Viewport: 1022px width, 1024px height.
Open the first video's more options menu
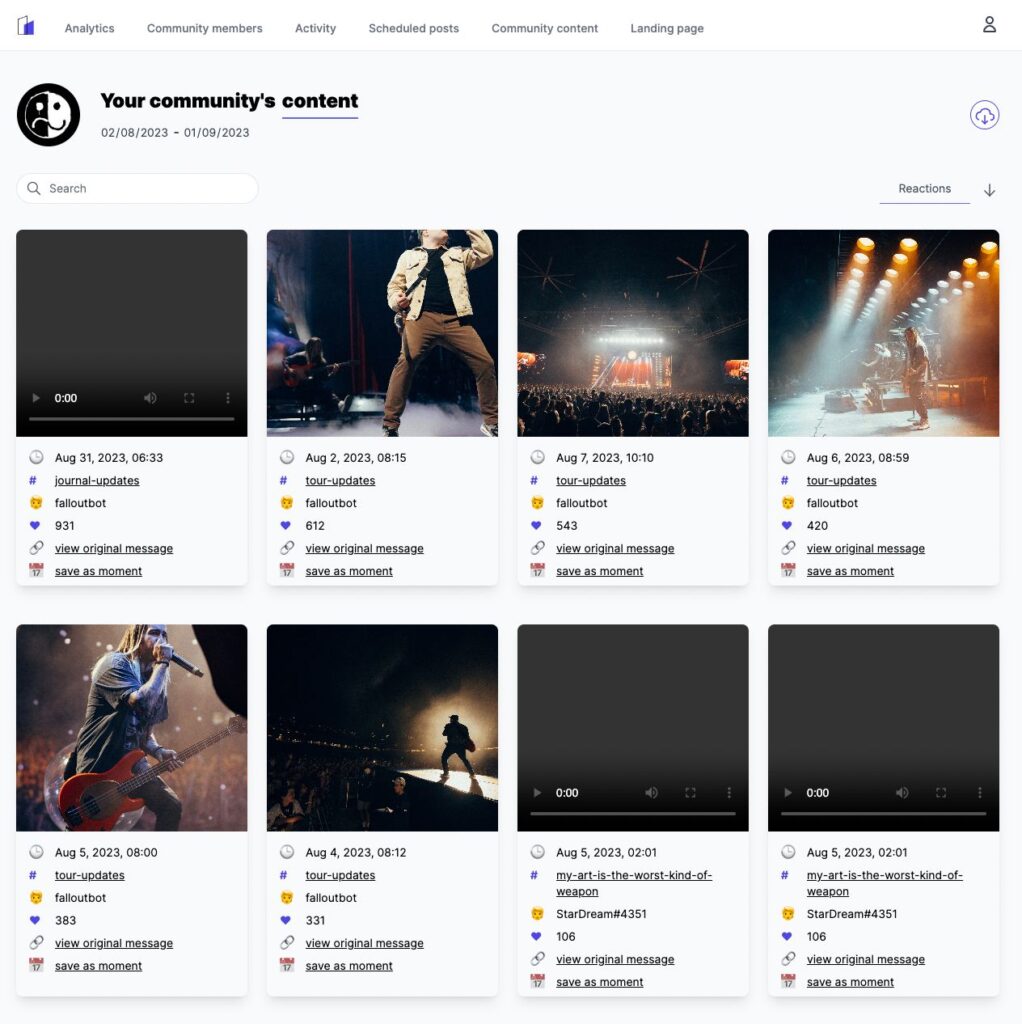tap(228, 397)
